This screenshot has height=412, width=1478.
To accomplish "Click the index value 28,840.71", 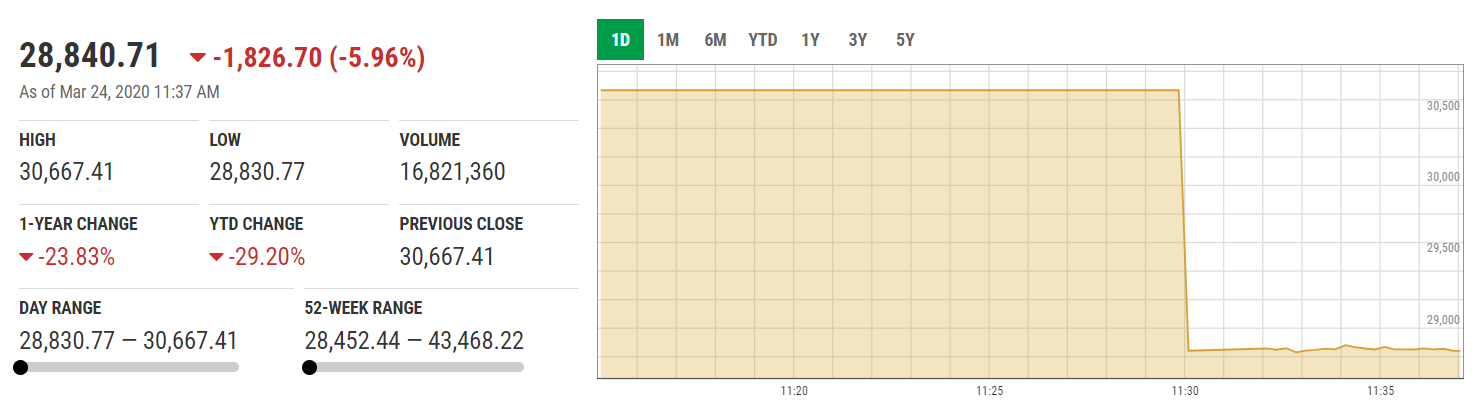I will click(90, 56).
